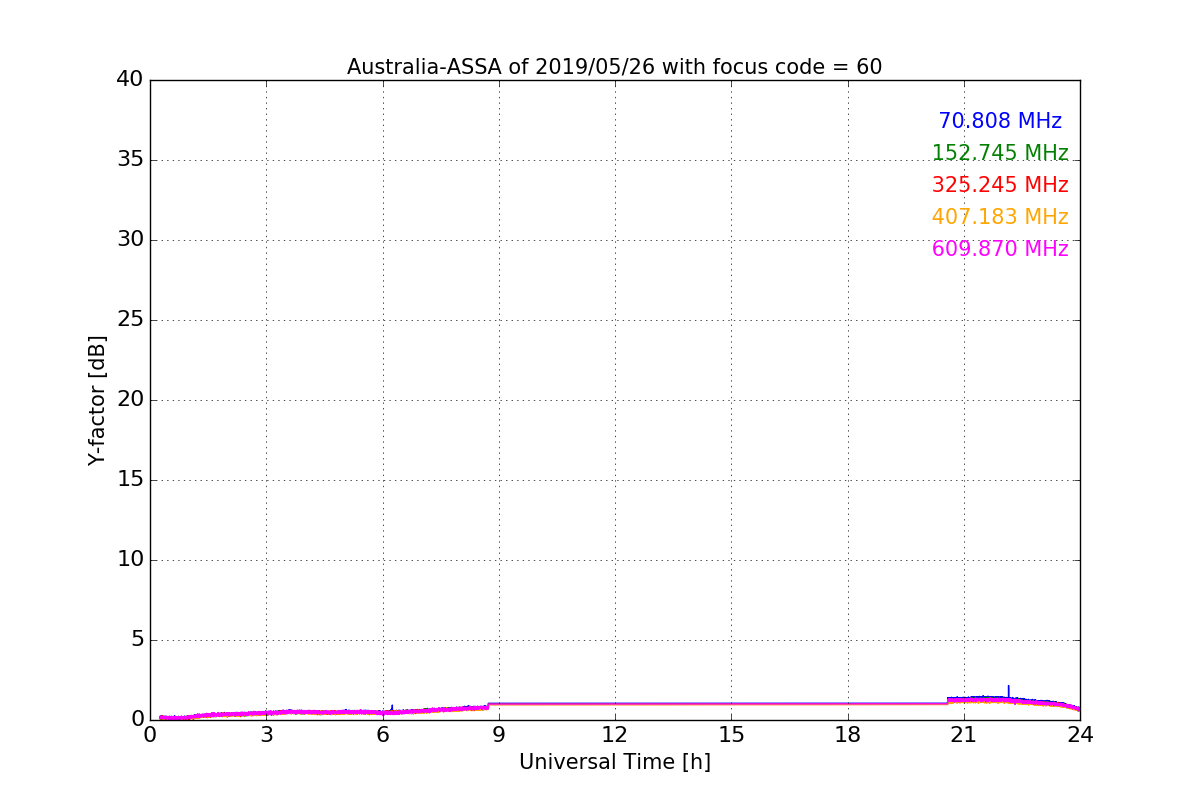Click the y-axis tick label 35
The image size is (1200, 800).
point(130,160)
